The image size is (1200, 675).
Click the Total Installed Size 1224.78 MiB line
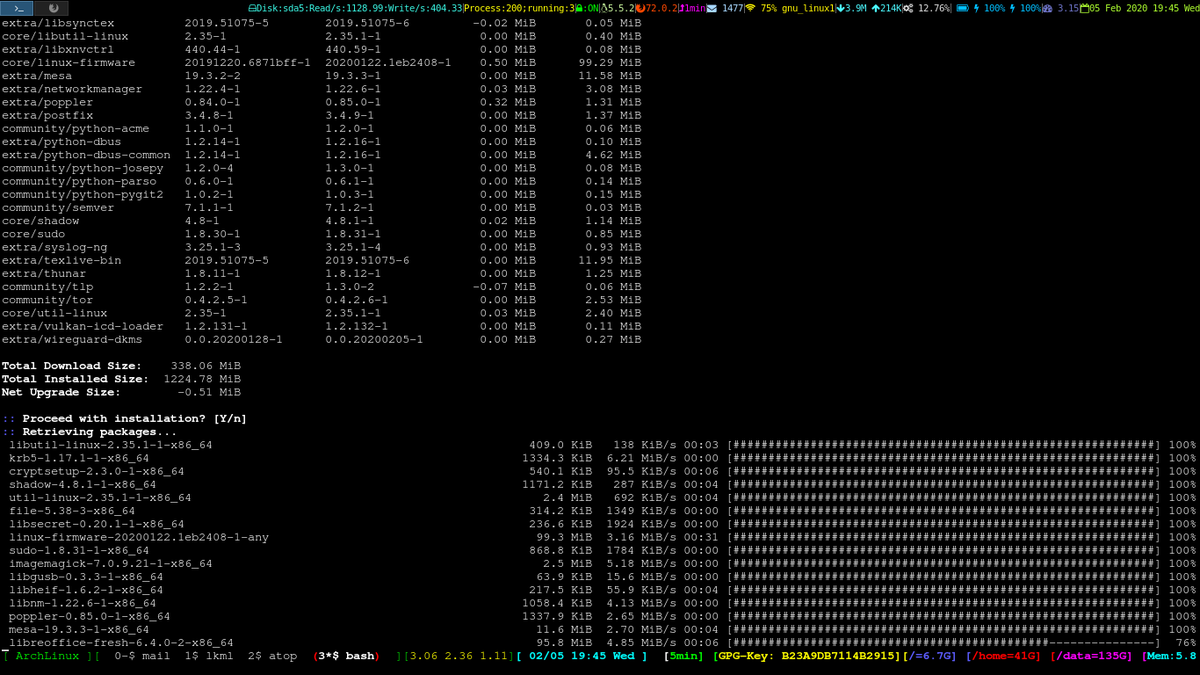click(x=121, y=379)
